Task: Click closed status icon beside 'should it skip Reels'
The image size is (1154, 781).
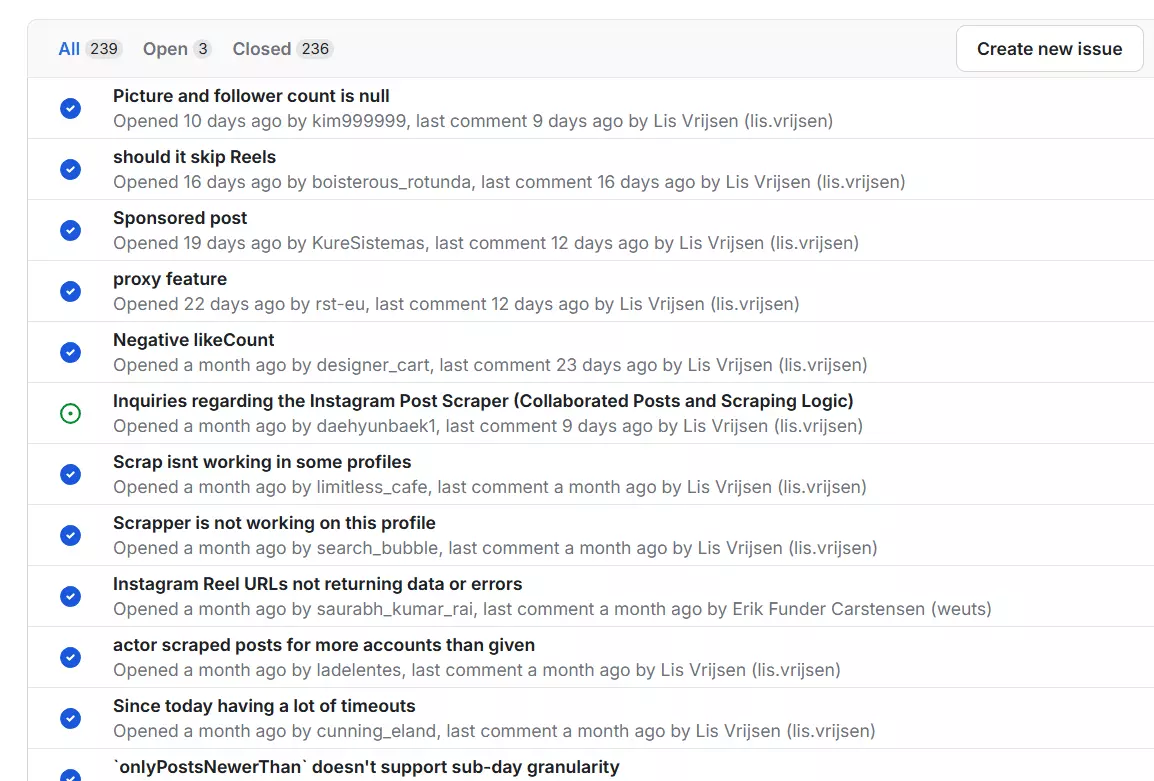Action: tap(70, 169)
